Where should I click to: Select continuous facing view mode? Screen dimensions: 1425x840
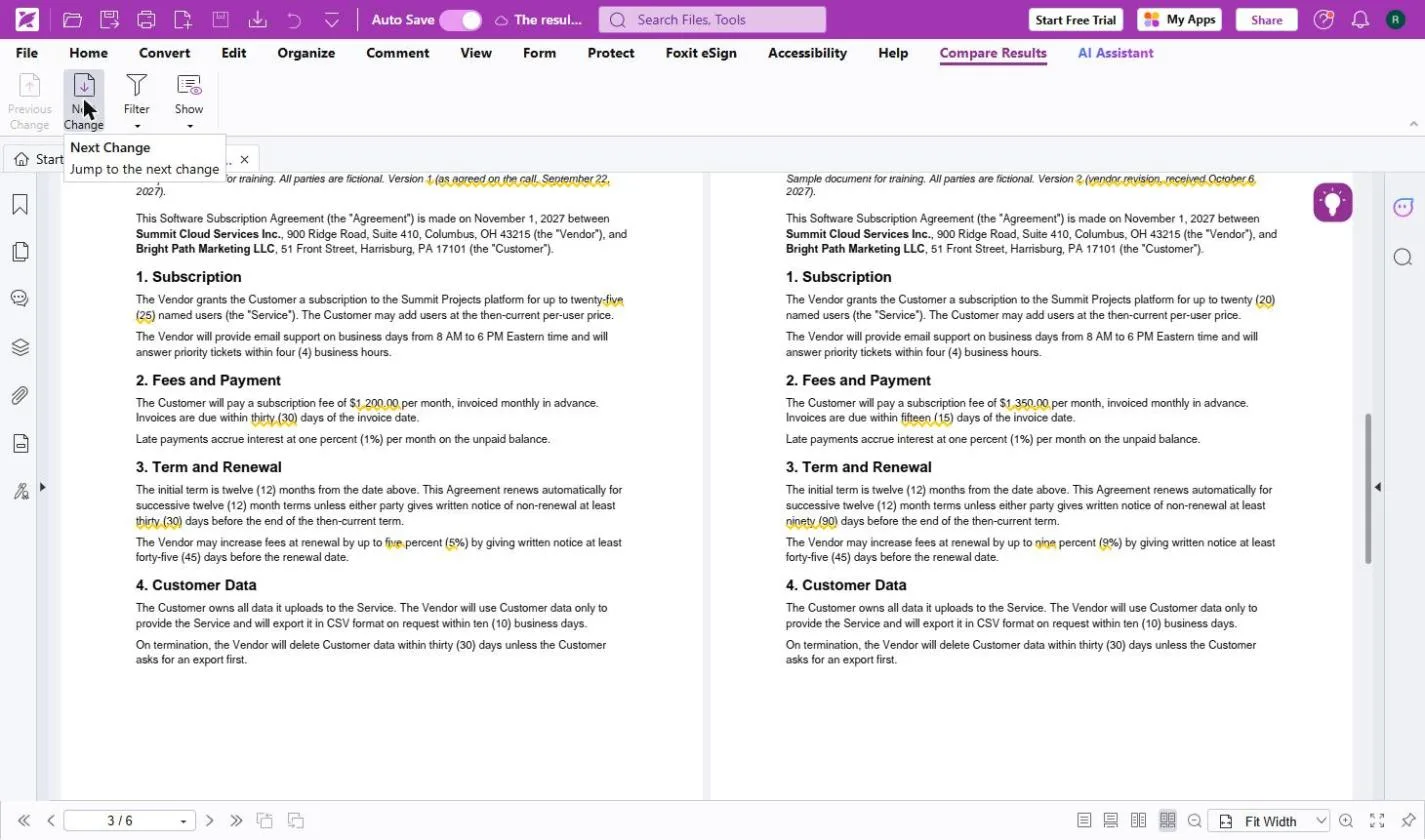point(1167,820)
